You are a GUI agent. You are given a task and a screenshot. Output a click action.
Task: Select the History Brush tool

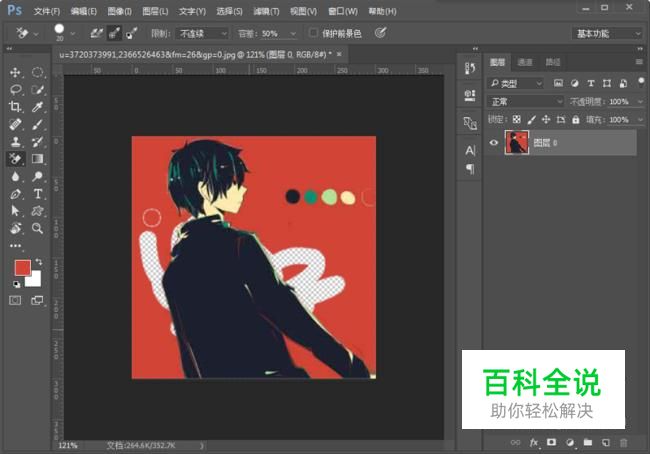pyautogui.click(x=38, y=141)
